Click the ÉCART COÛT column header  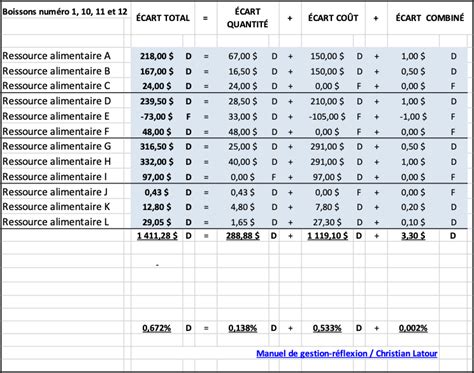point(333,18)
